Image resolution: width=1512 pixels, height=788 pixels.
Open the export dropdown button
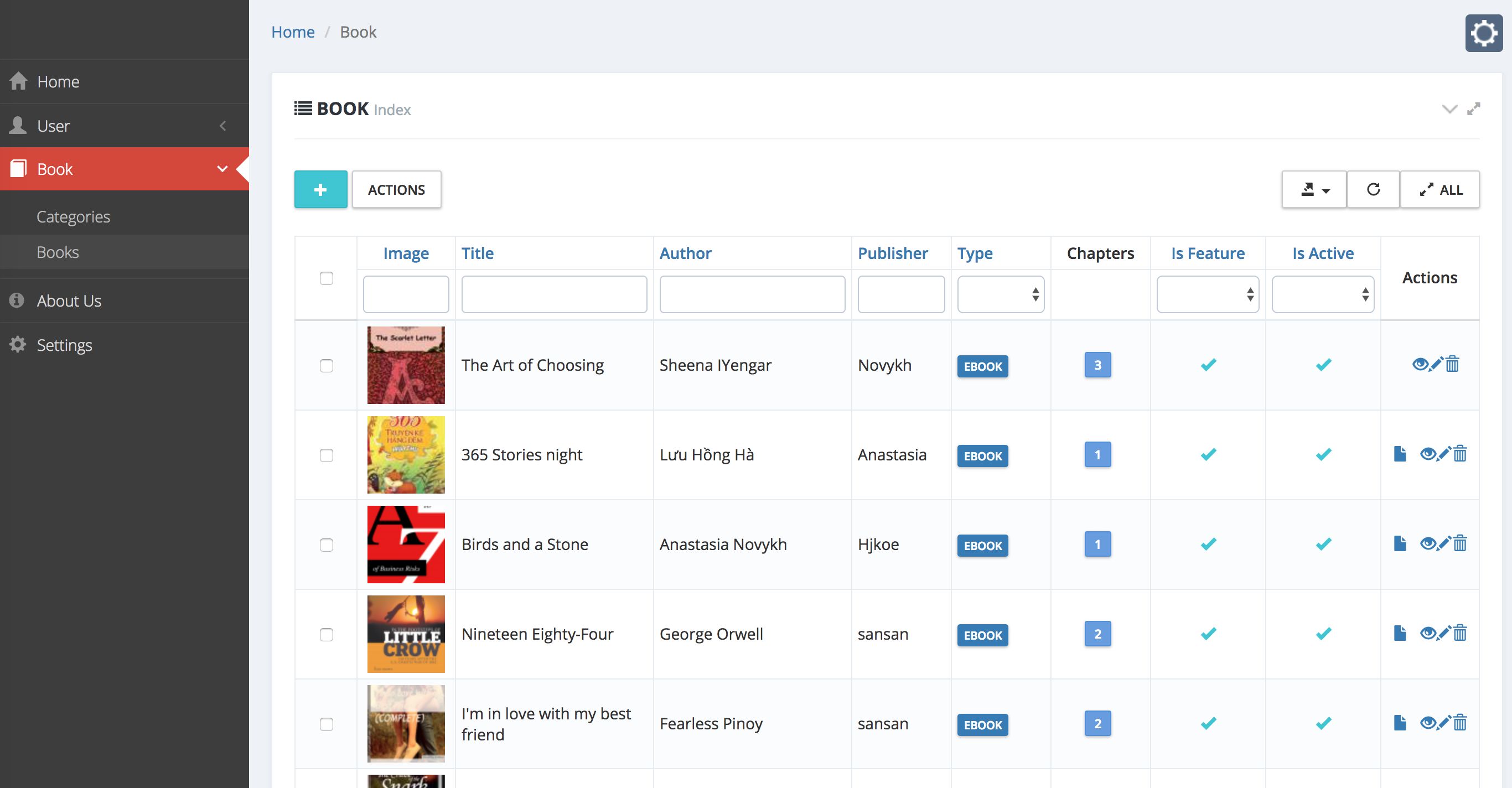tap(1314, 189)
